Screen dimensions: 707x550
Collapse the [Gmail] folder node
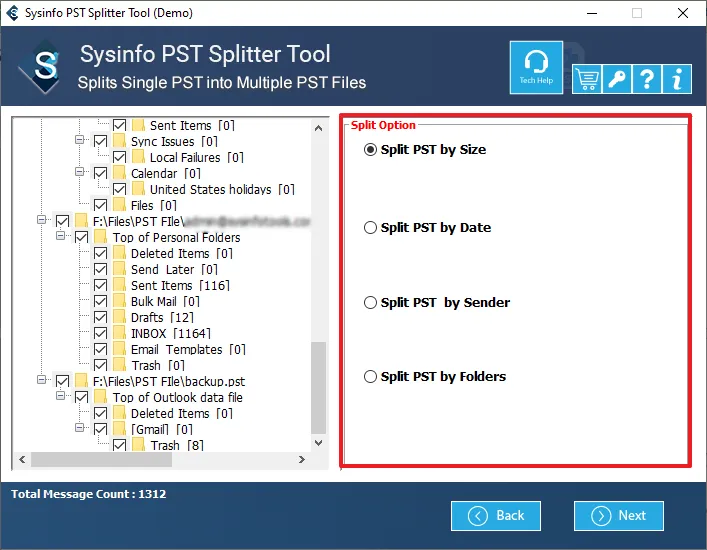[x=79, y=428]
